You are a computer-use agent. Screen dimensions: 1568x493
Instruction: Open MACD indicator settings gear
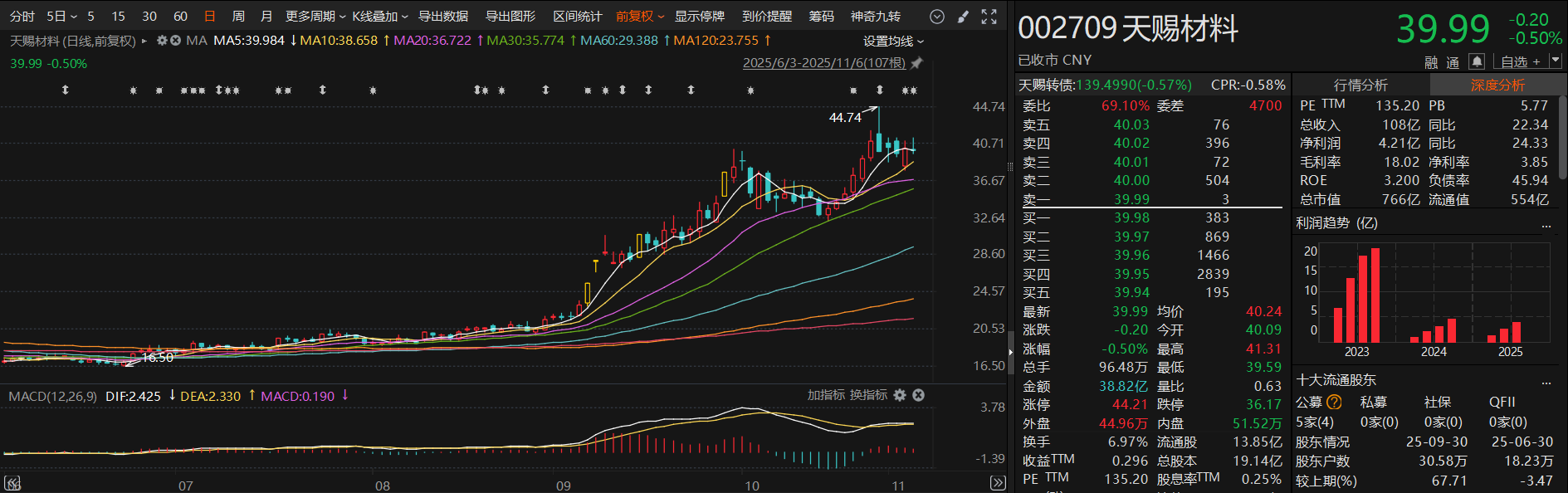coord(900,395)
